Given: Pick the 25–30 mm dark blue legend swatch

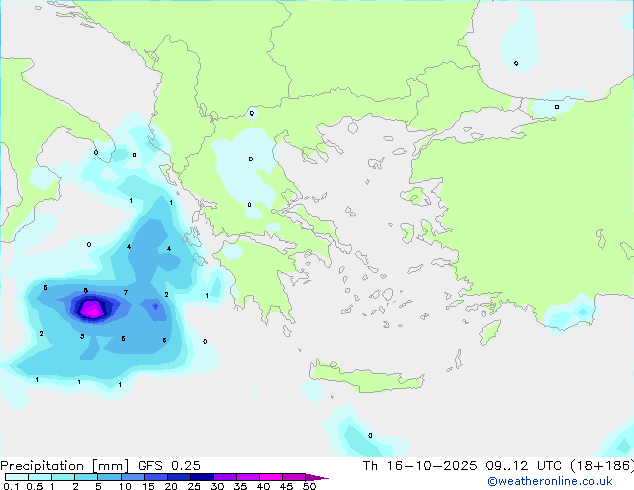Looking at the screenshot, I should click(202, 477).
